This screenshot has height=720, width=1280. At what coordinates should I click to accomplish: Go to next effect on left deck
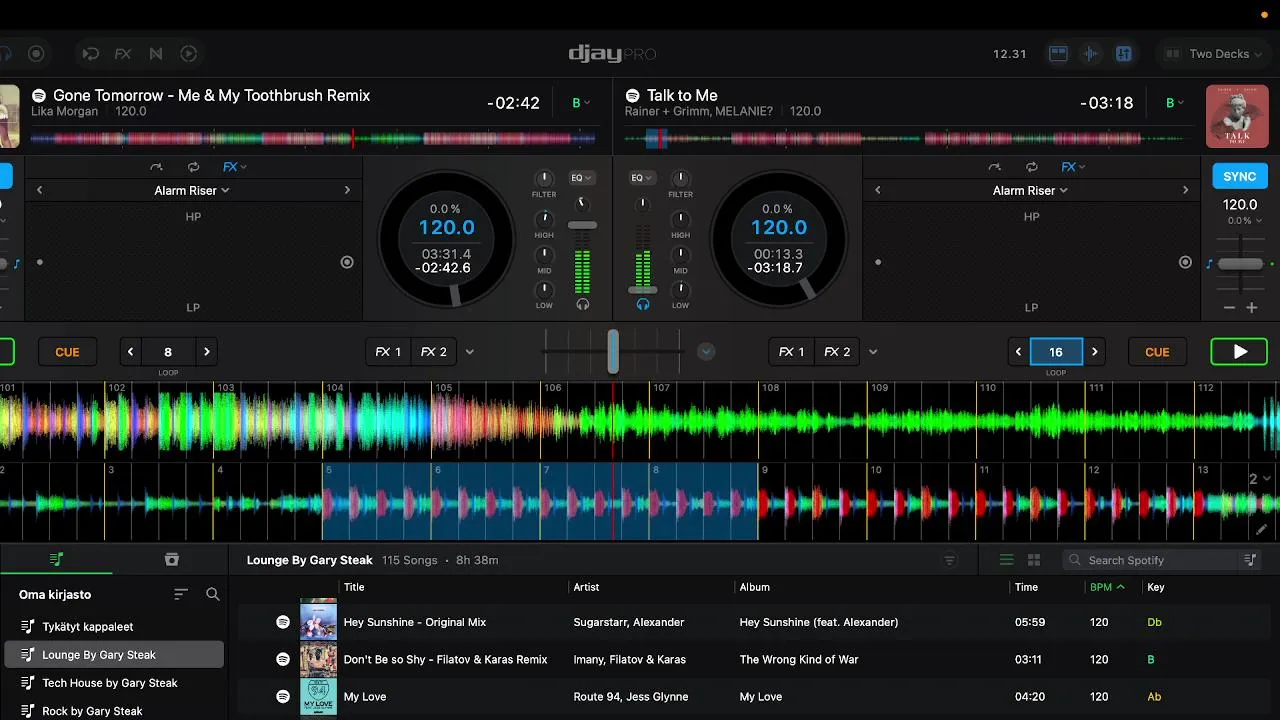(347, 190)
